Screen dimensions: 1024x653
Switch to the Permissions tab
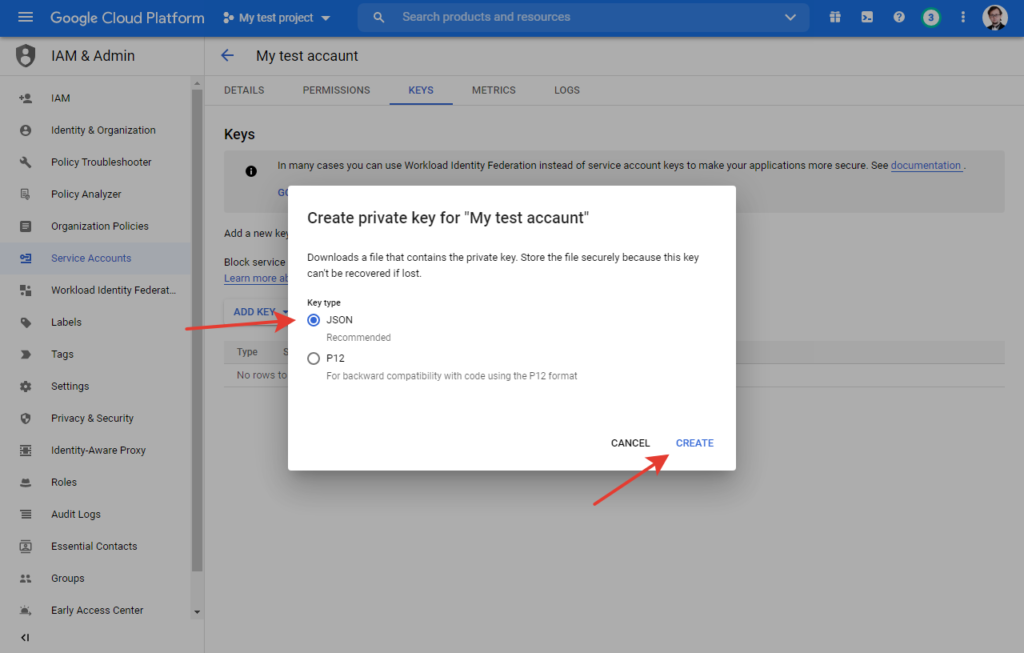(336, 90)
